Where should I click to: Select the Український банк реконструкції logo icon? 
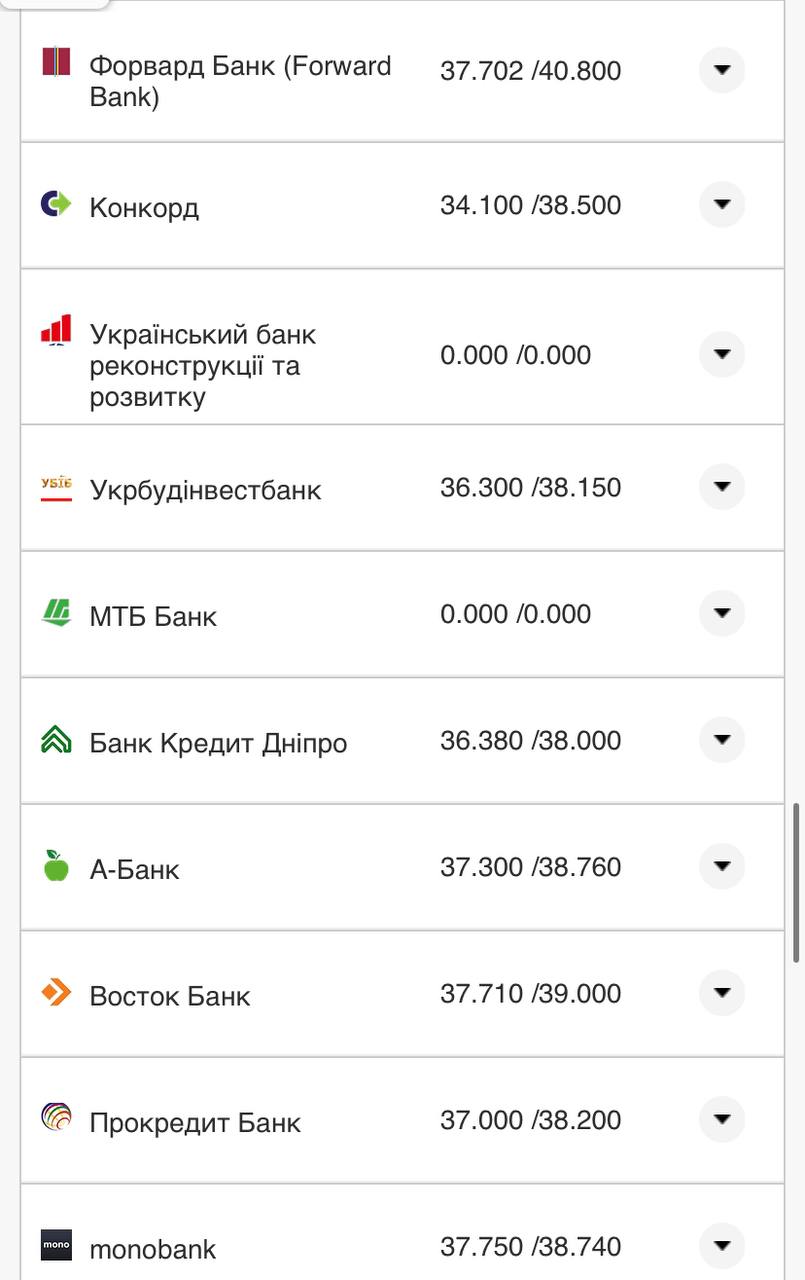[55, 330]
